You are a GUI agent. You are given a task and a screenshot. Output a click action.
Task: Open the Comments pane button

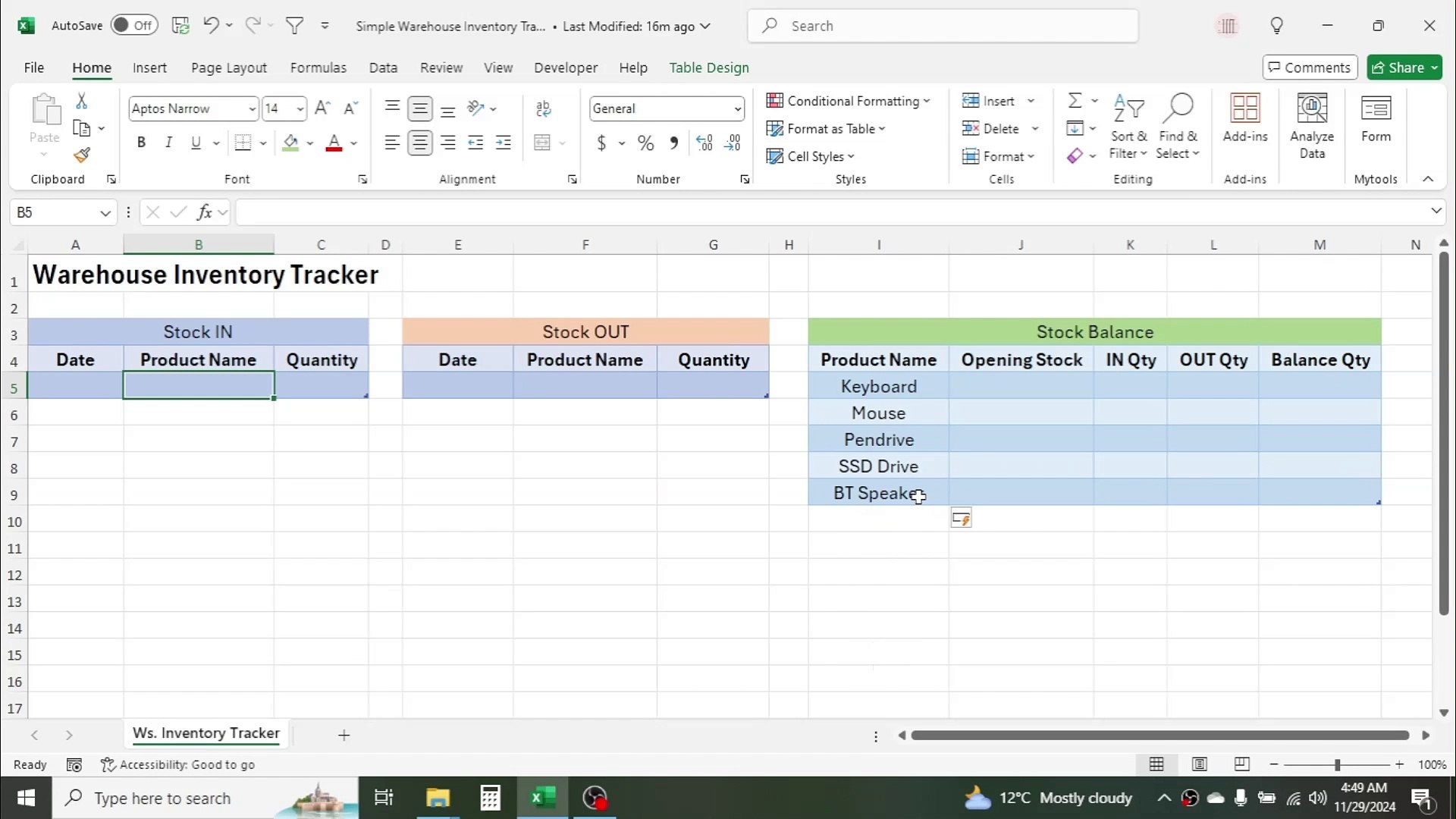[1310, 67]
